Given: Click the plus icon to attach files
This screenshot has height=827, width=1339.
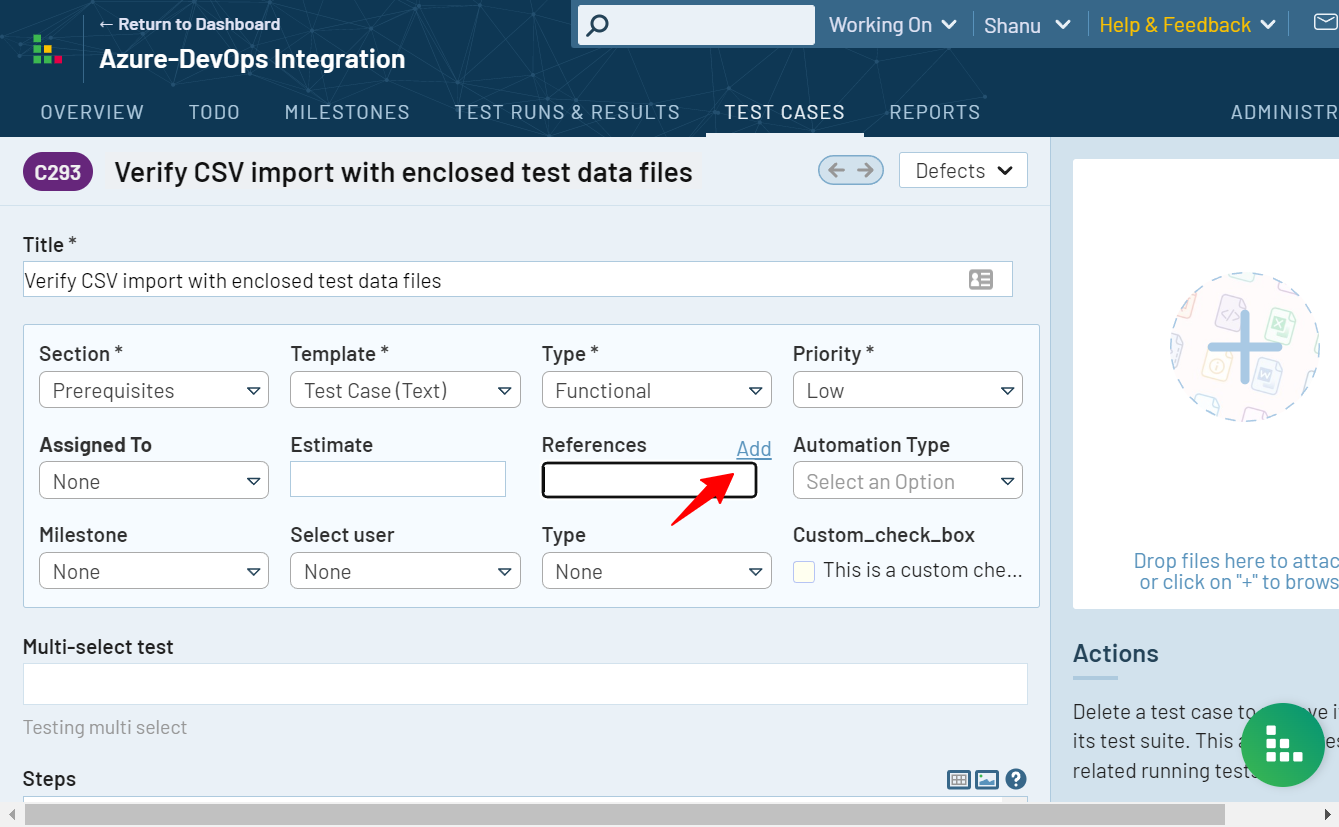Looking at the screenshot, I should [1244, 348].
